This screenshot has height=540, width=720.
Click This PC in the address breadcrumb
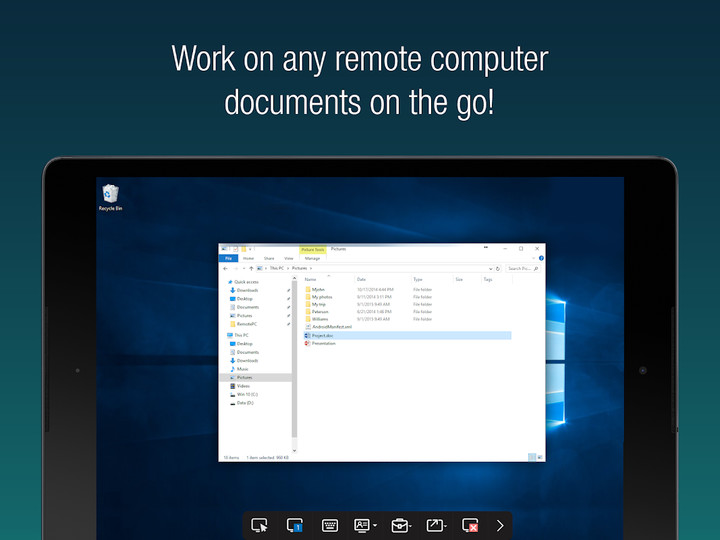[x=277, y=268]
